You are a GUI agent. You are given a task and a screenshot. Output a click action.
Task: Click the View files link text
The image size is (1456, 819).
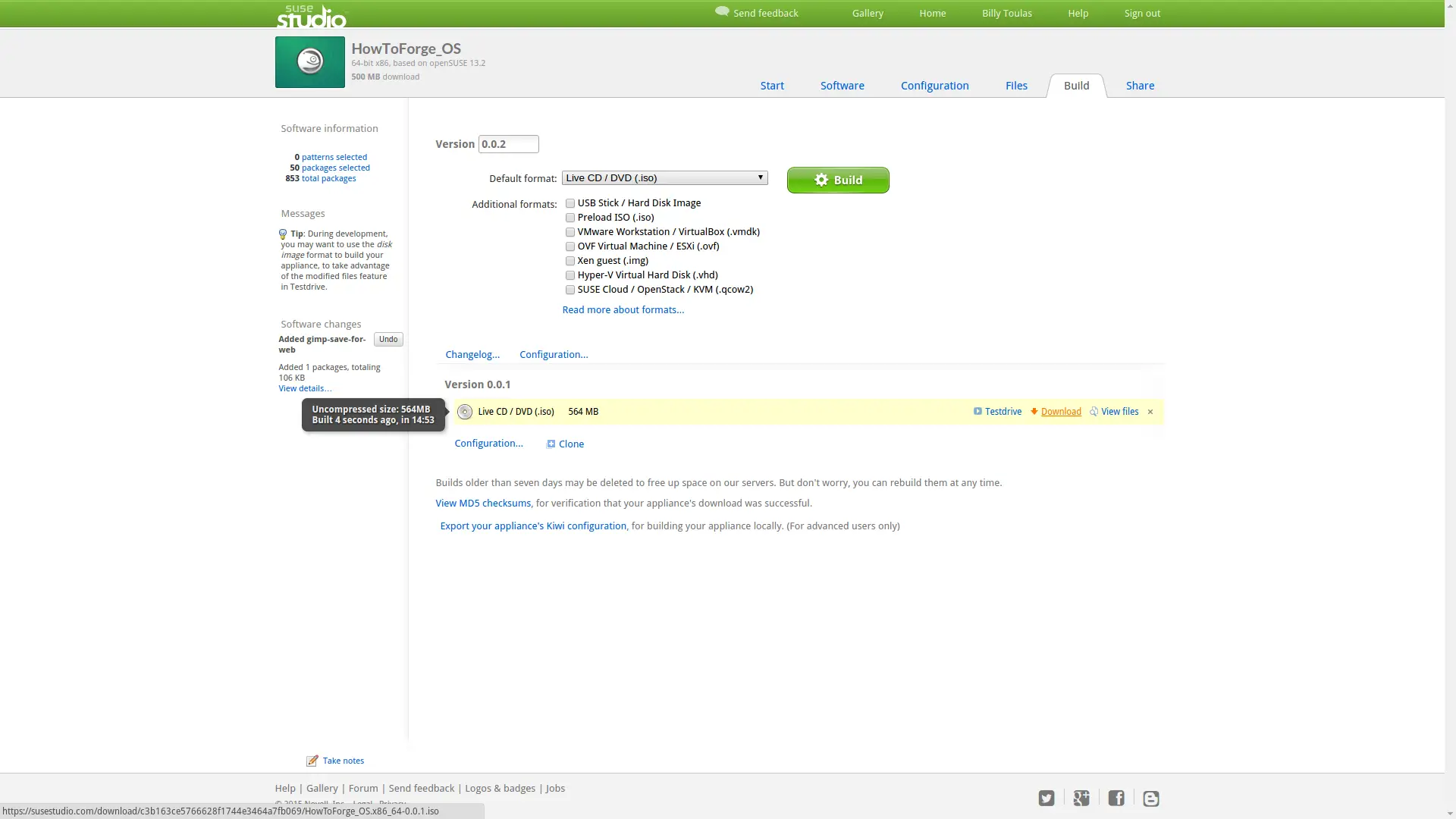[1120, 412]
